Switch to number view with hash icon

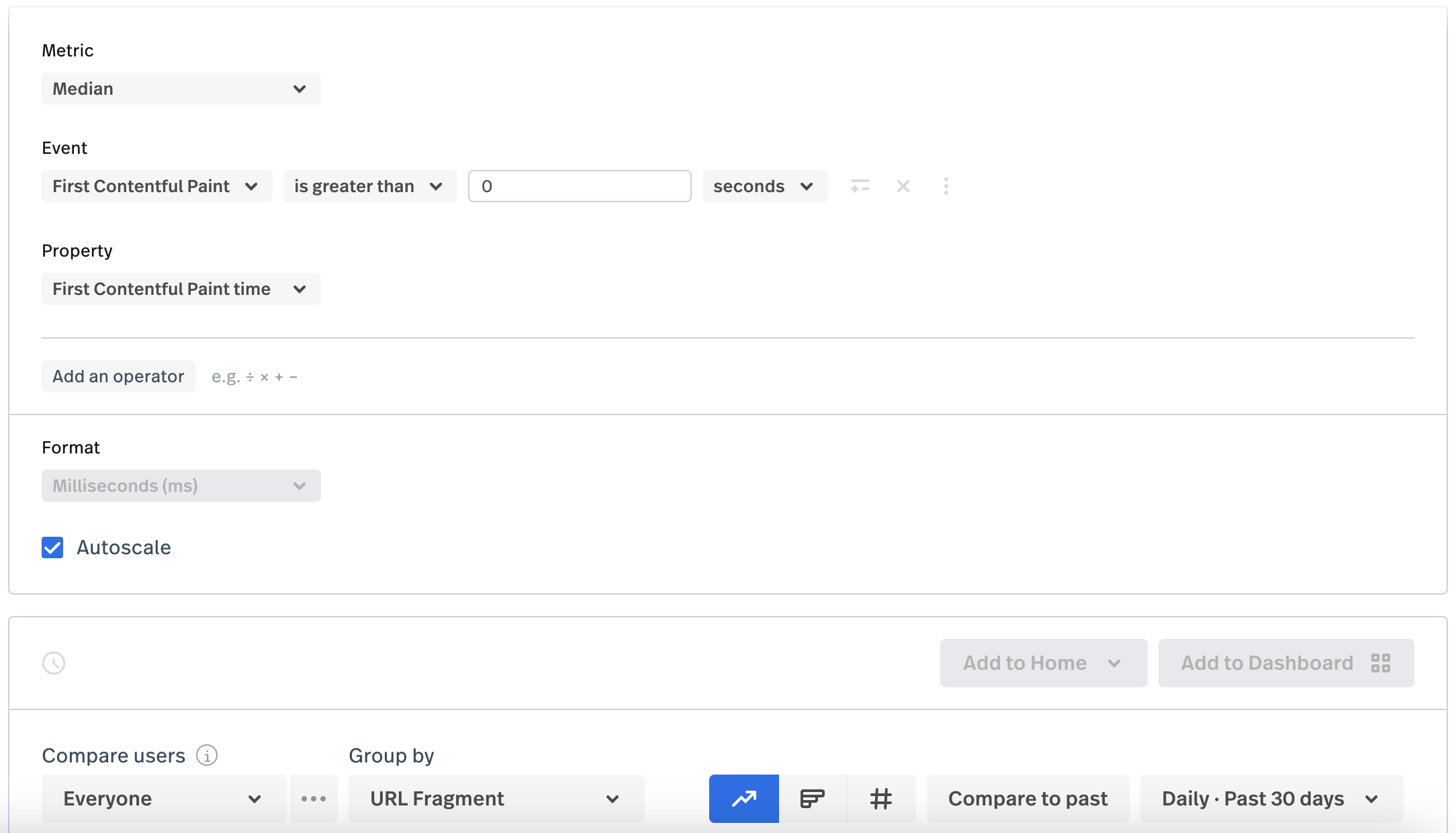(x=881, y=798)
